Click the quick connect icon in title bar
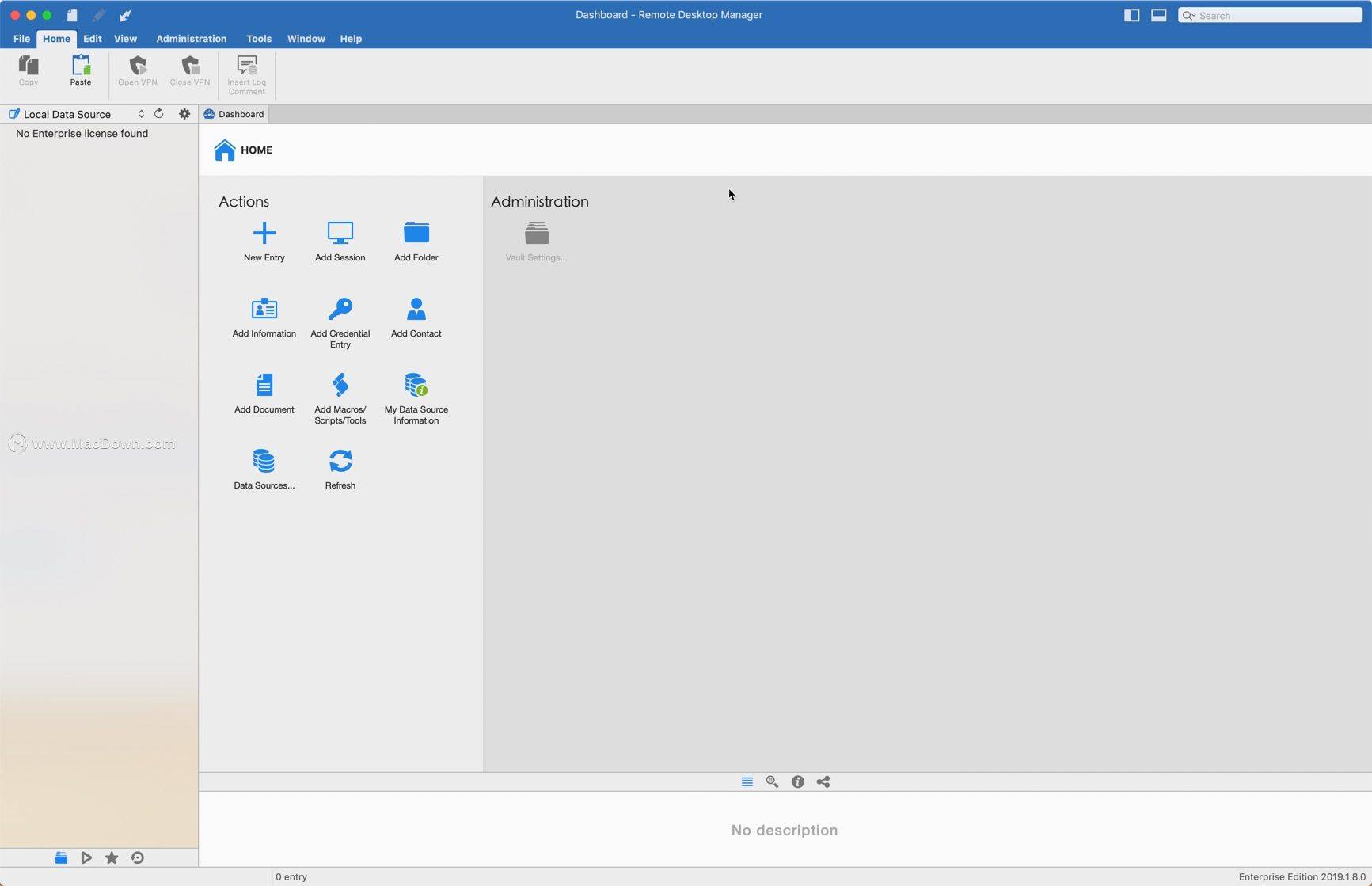 point(125,15)
